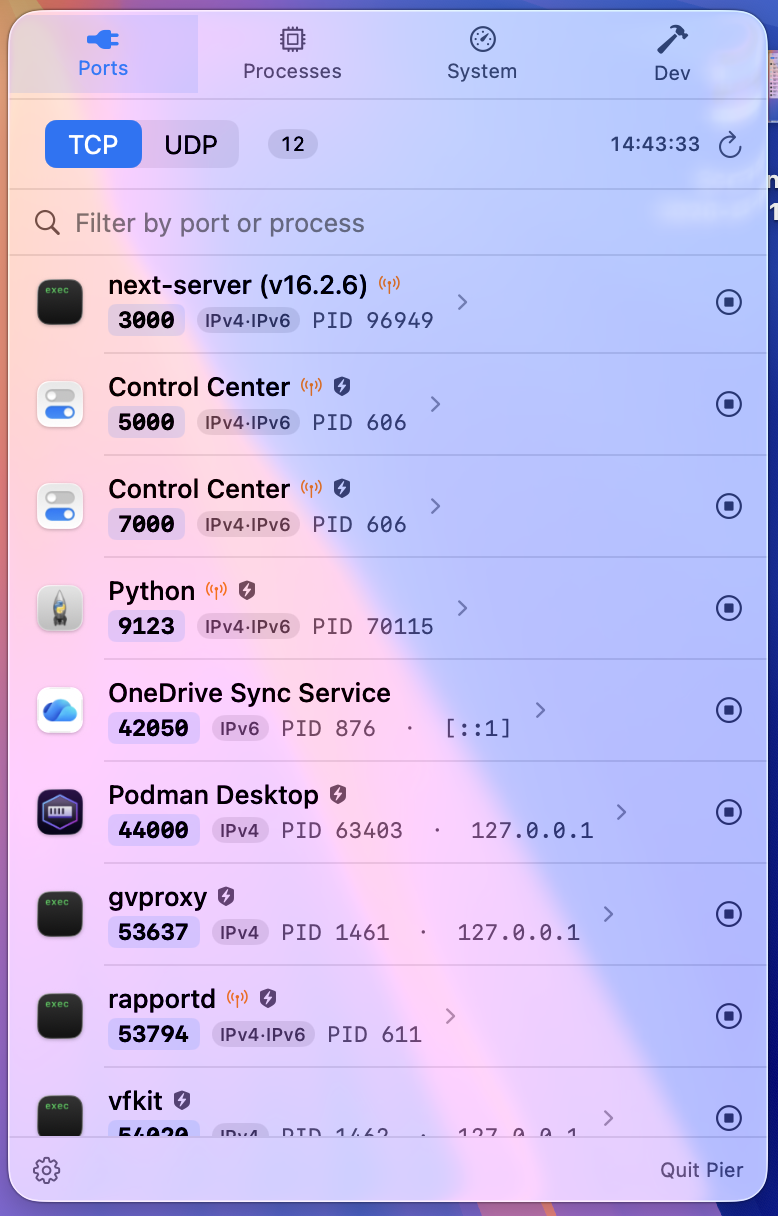The image size is (778, 1216).
Task: Switch to the Ports tab
Action: (x=103, y=54)
